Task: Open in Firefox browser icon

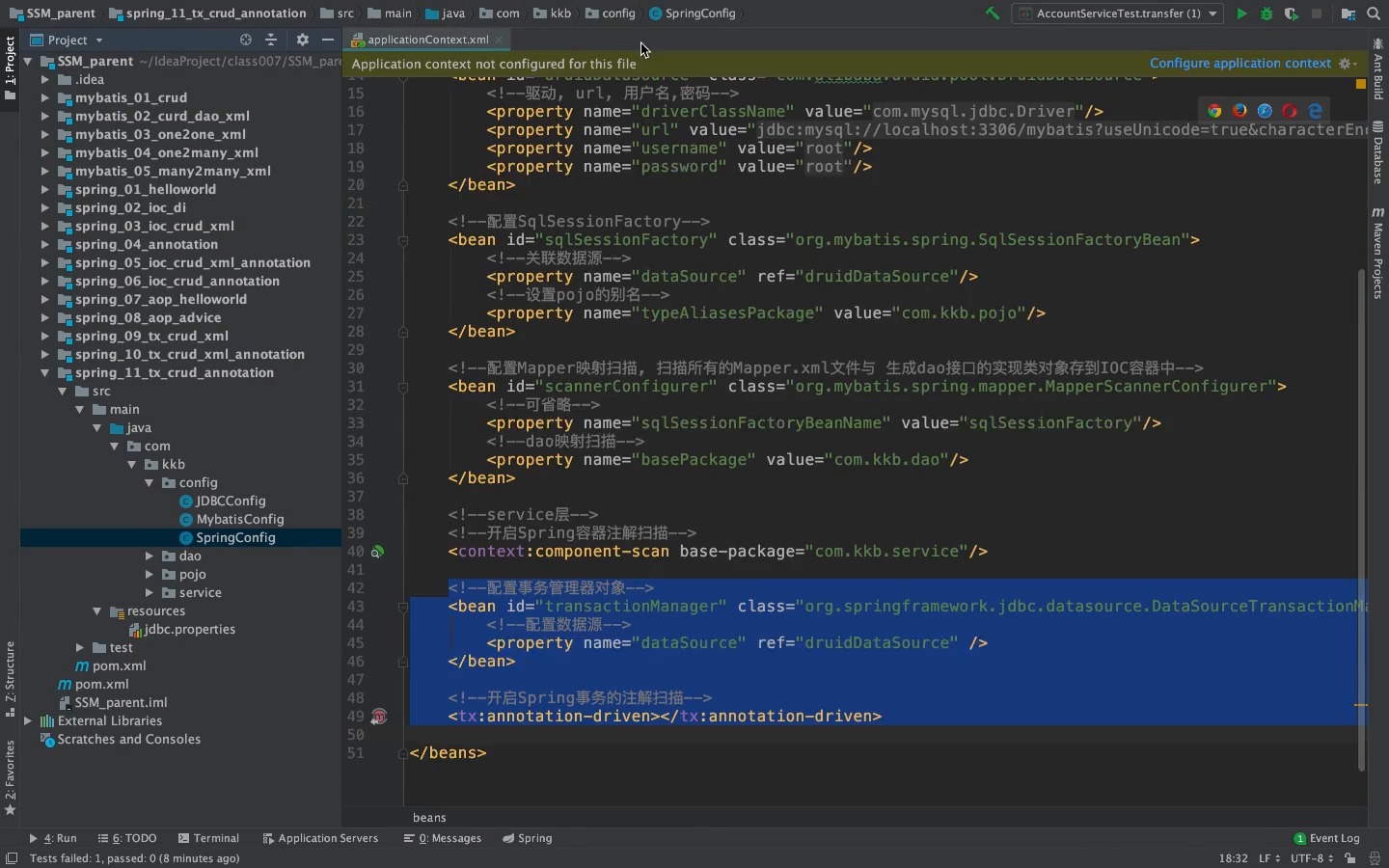Action: [1239, 111]
